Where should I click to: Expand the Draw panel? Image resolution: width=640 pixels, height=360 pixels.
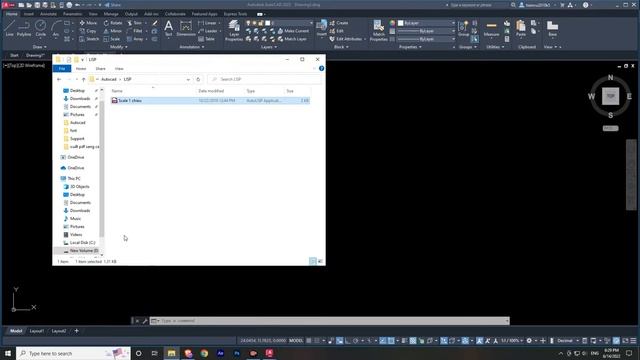(x=40, y=47)
